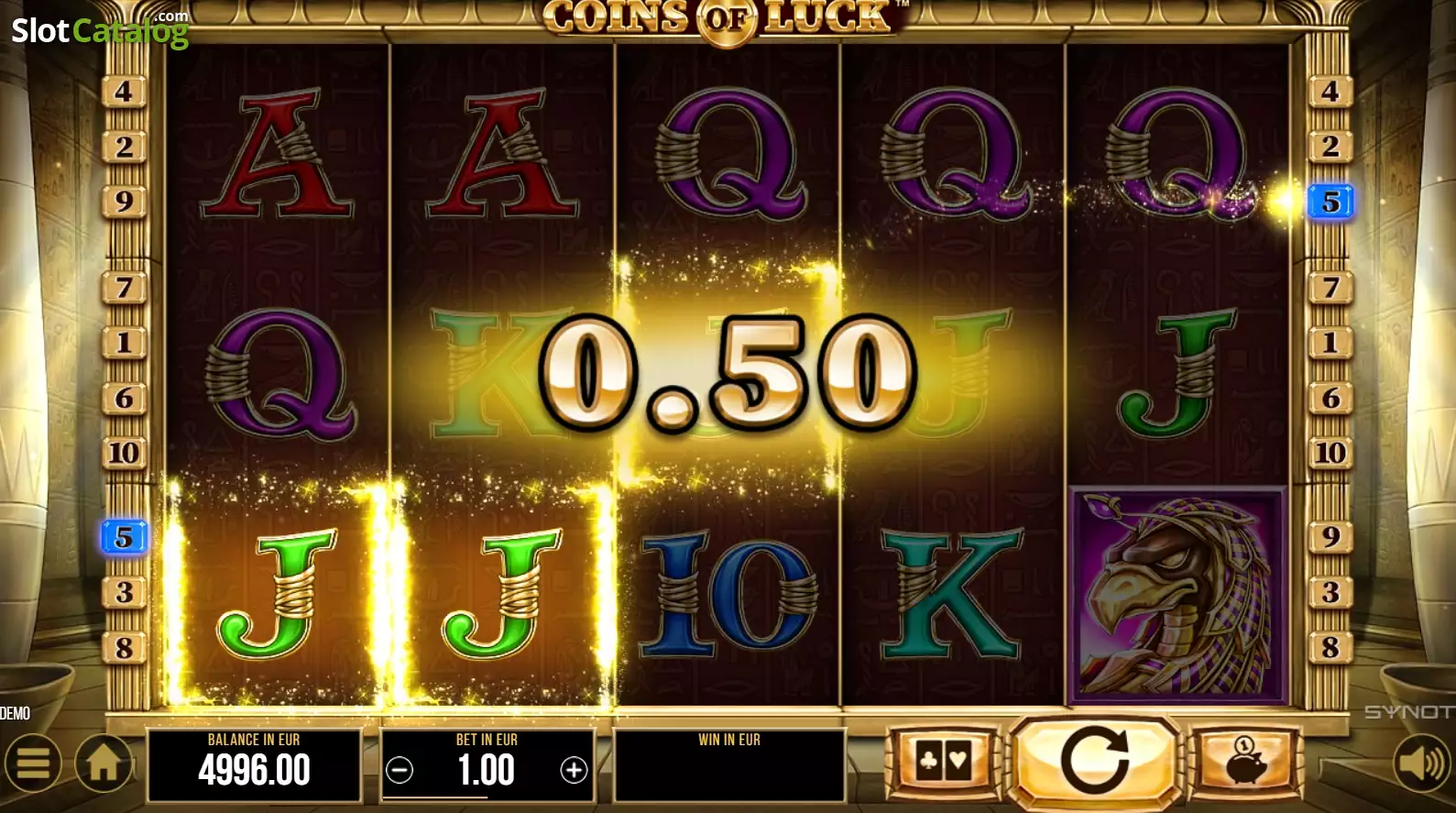Click payline 8 on right strip
The height and width of the screenshot is (813, 1456).
tap(1330, 648)
